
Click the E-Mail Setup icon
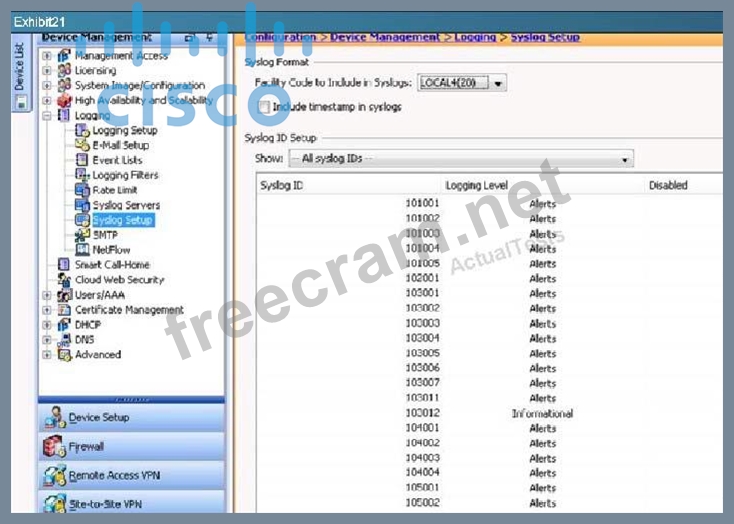click(83, 145)
